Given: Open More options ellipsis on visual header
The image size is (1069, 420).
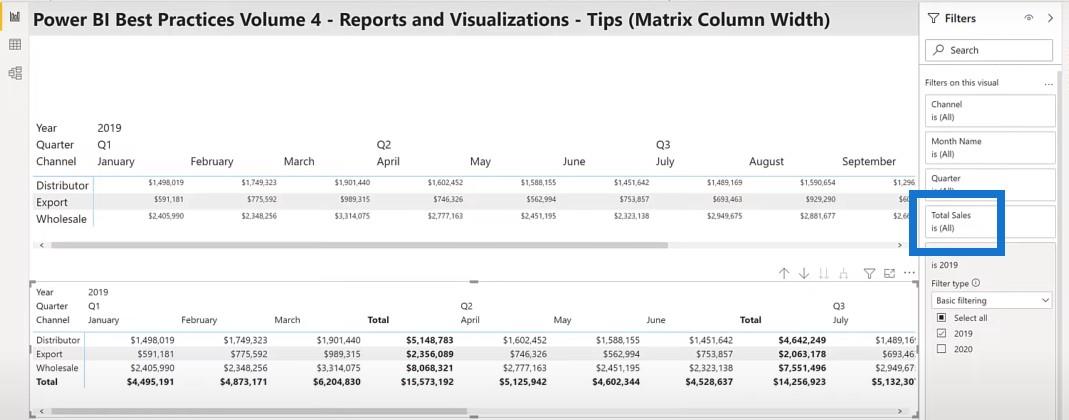Looking at the screenshot, I should tap(909, 273).
